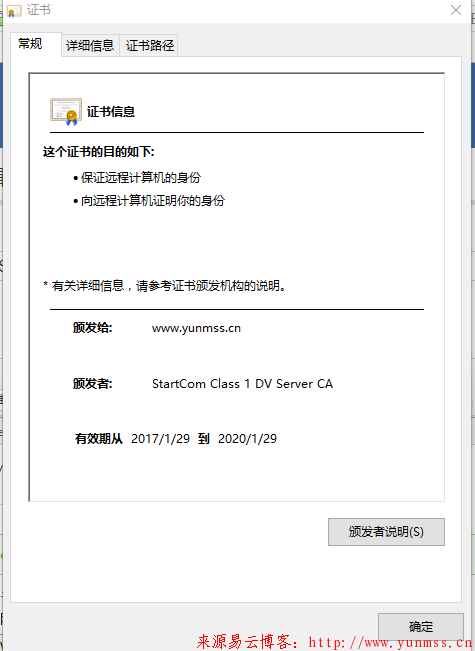Open 颁发者说明(S) issuer statement
The image size is (475, 651).
point(386,532)
